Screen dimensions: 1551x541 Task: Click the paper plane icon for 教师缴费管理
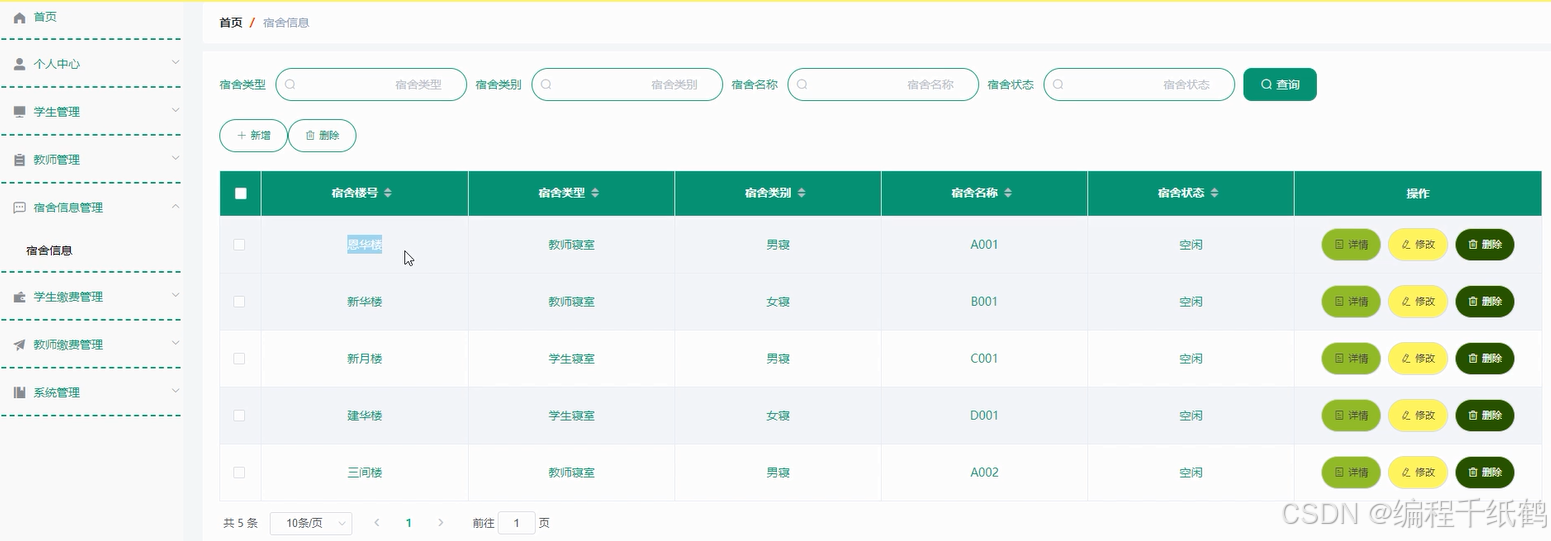(x=19, y=345)
